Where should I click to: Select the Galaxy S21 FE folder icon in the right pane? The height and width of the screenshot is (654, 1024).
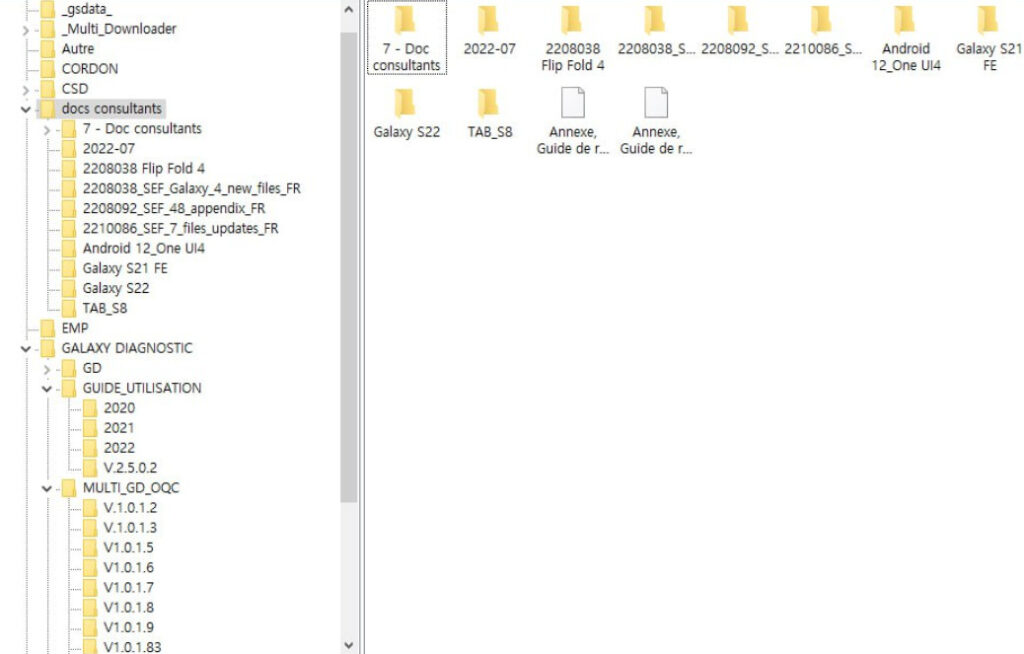click(988, 21)
